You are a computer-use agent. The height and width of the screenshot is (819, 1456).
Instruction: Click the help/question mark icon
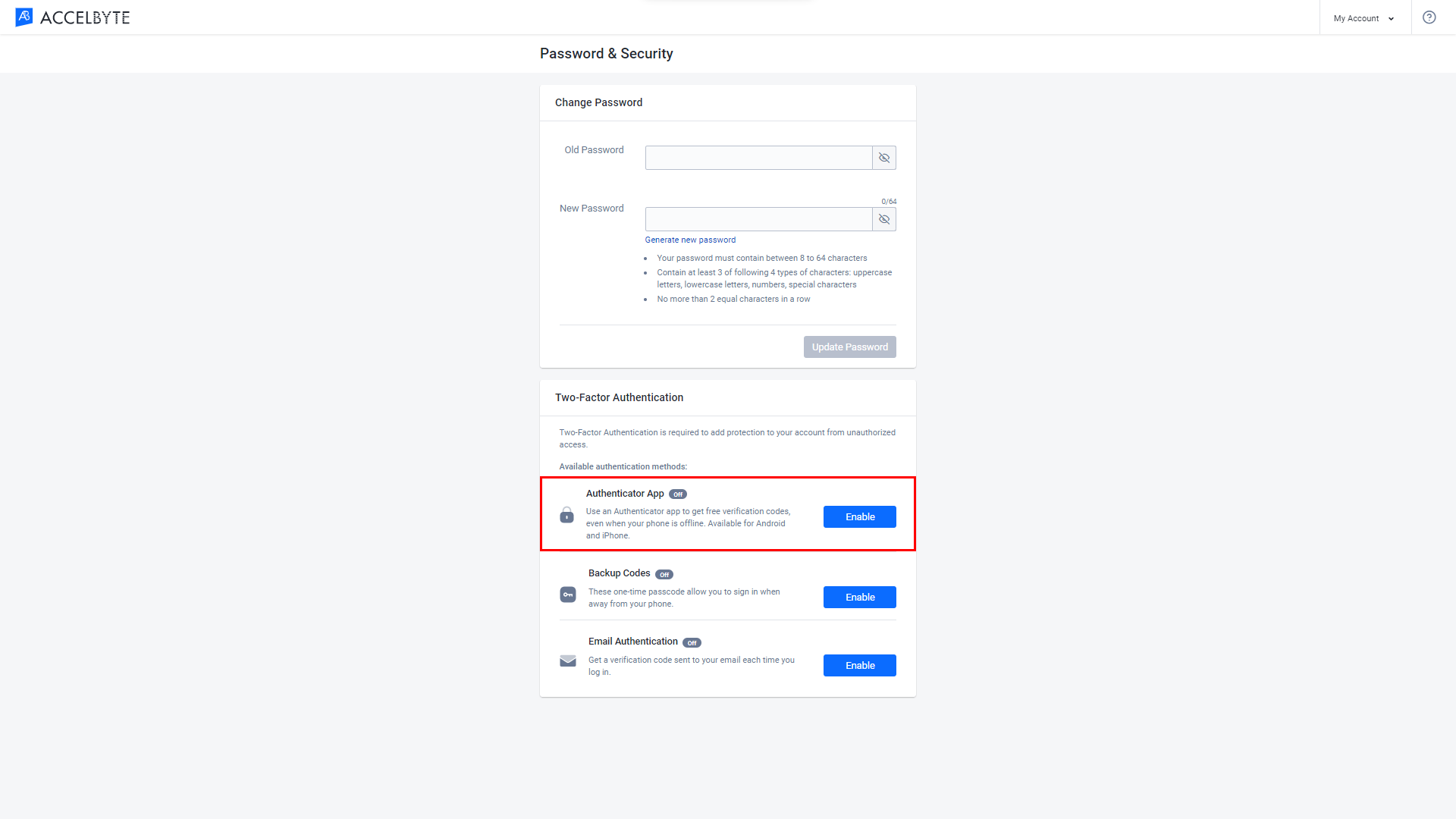pos(1429,17)
